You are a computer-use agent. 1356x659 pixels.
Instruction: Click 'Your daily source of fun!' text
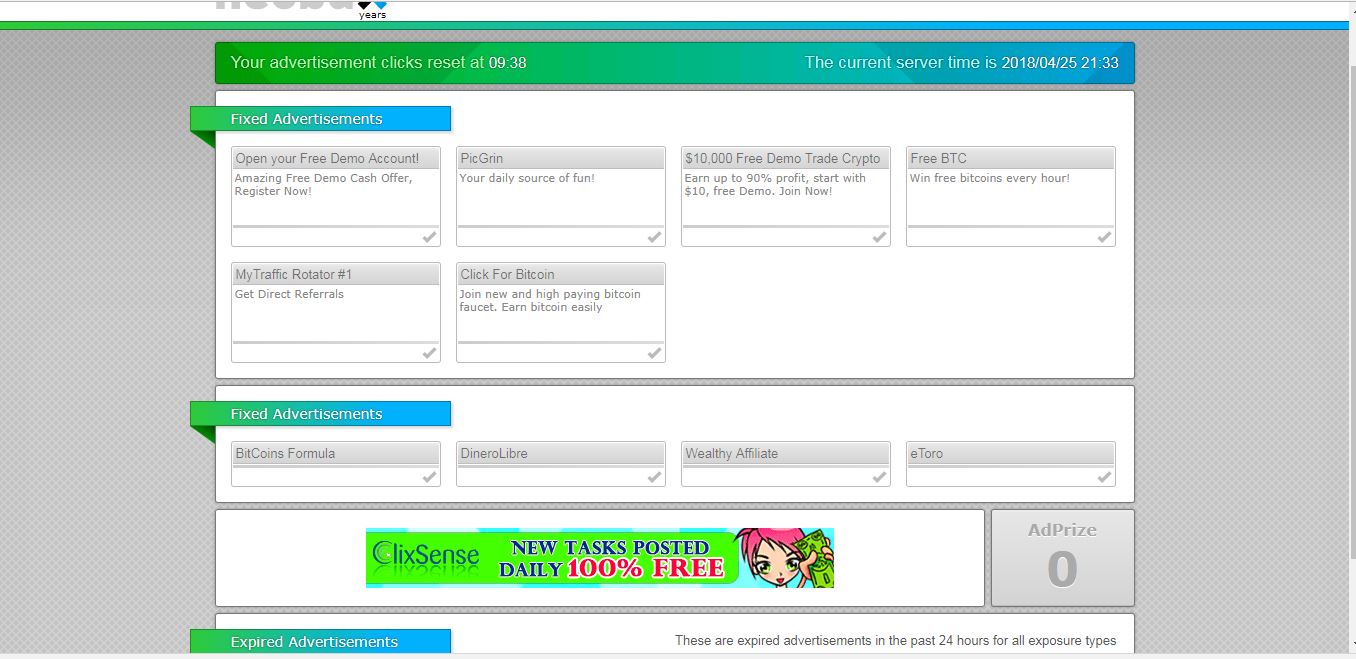tap(527, 178)
